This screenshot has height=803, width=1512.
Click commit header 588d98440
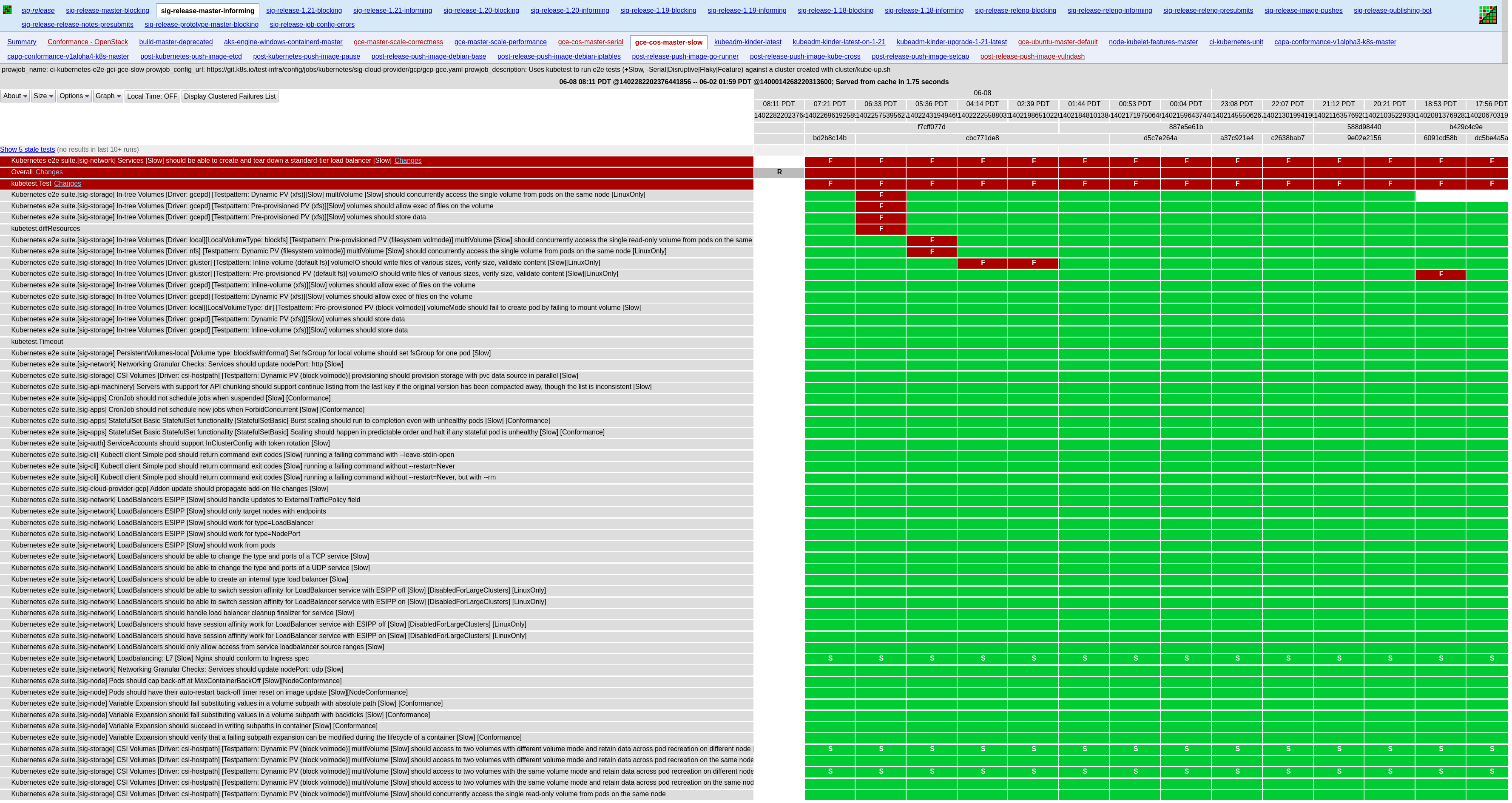tap(1364, 128)
